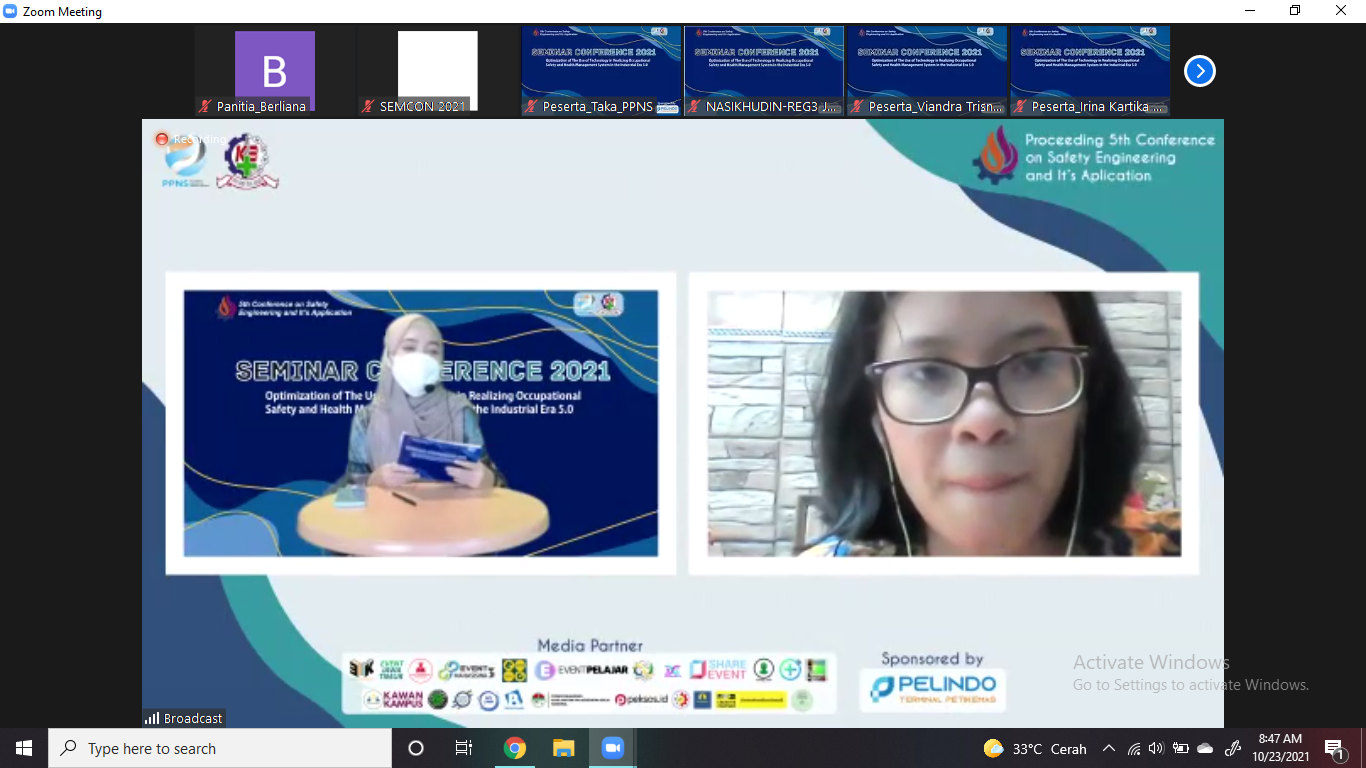
Task: Open the volume speaker tray icon
Action: pyautogui.click(x=1157, y=749)
